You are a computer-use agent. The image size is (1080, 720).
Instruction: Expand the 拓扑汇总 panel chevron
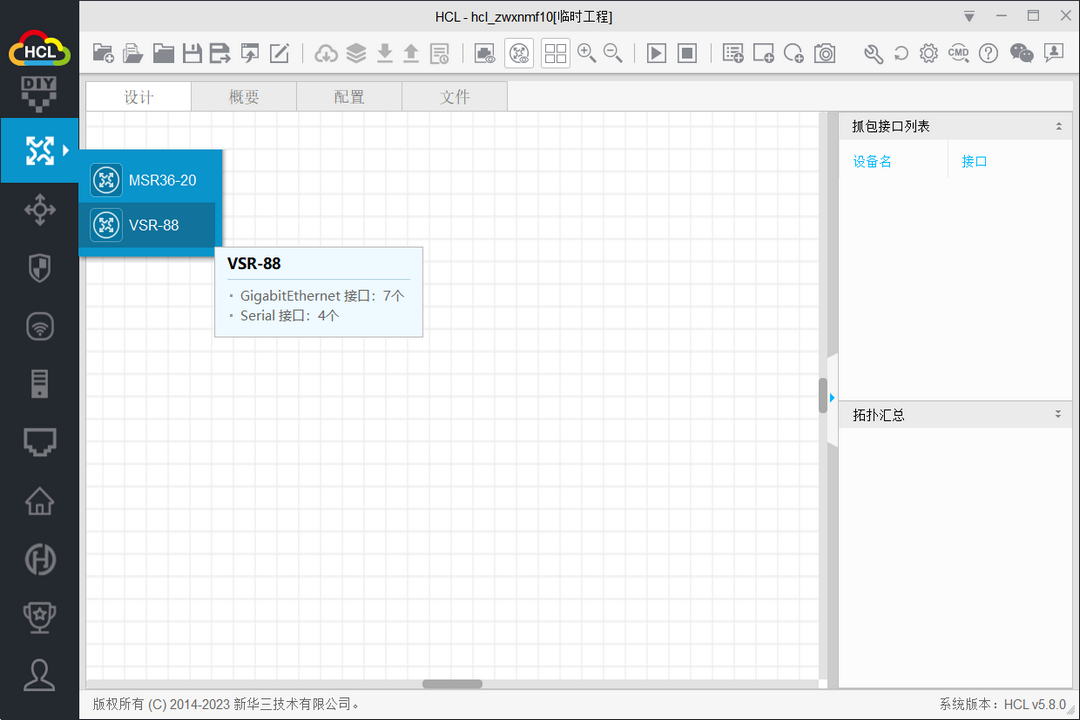(1058, 413)
